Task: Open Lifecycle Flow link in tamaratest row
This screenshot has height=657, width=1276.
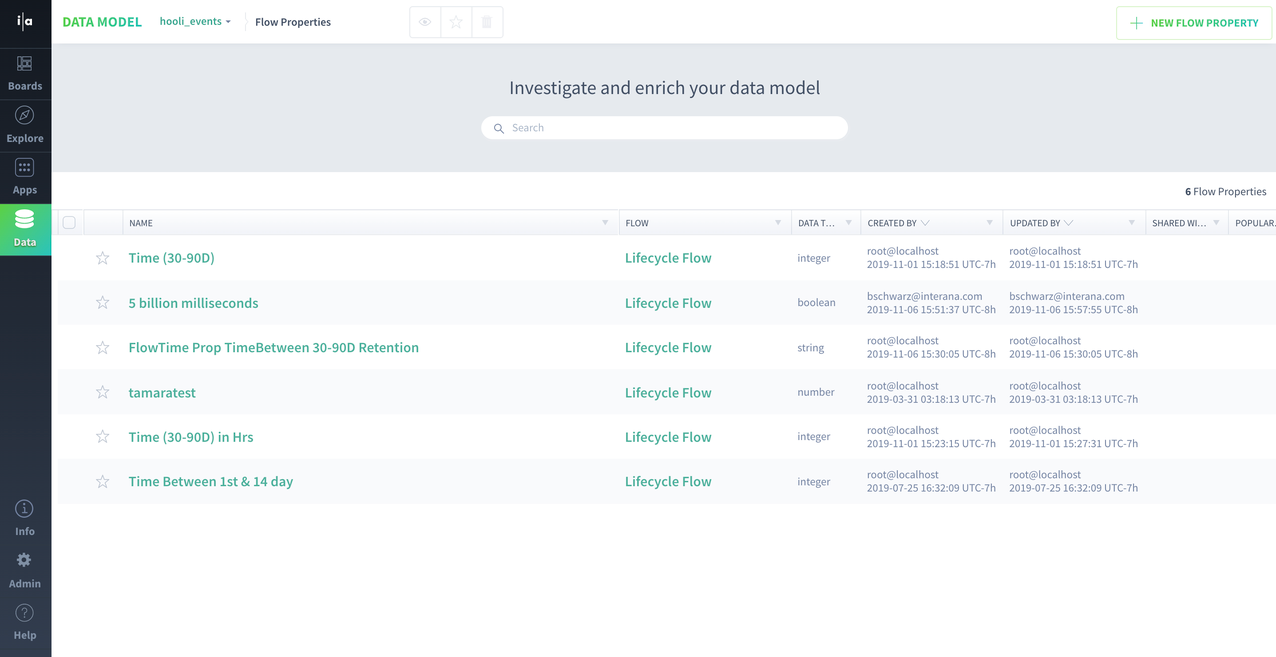Action: click(668, 393)
